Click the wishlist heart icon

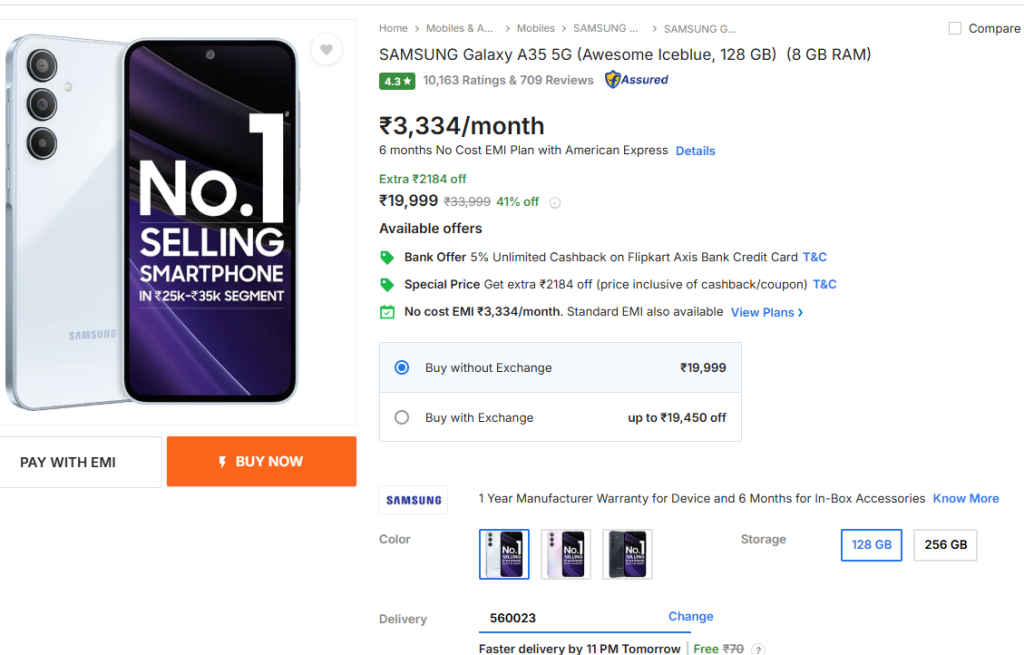point(327,50)
